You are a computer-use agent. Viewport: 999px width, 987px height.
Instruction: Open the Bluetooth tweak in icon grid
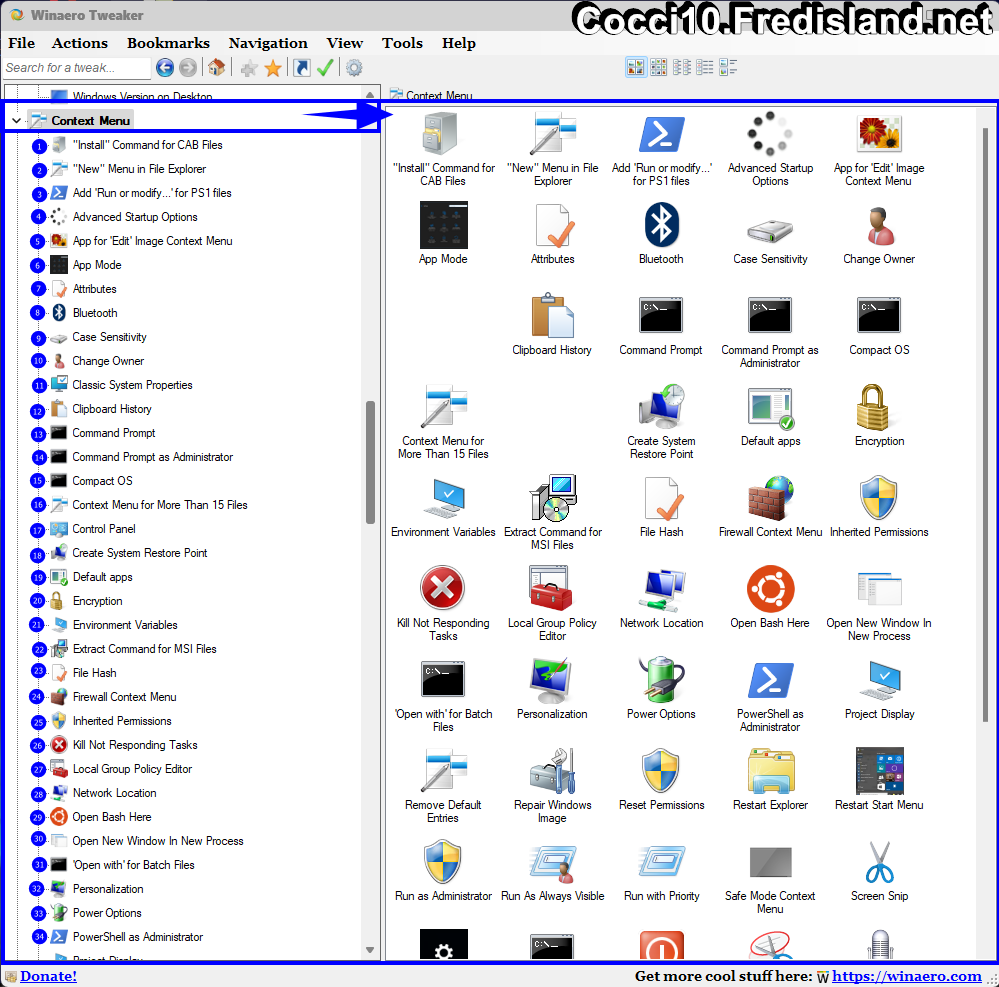[661, 225]
